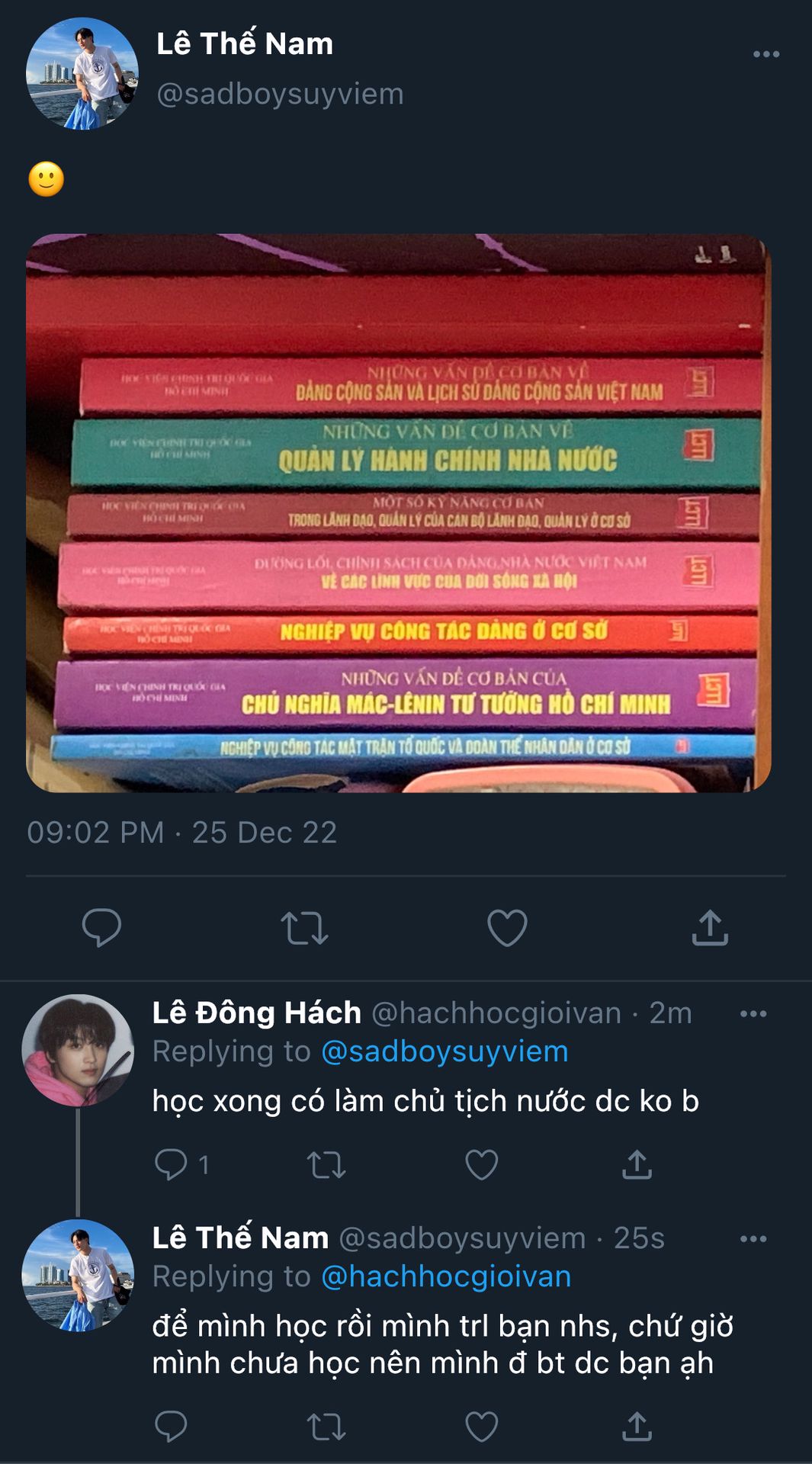Open the @hachhocgioivan mention link

point(446,1276)
